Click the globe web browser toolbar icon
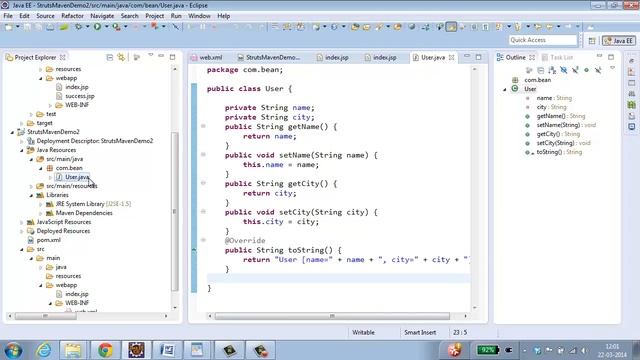The width and height of the screenshot is (640, 360). click(412, 27)
